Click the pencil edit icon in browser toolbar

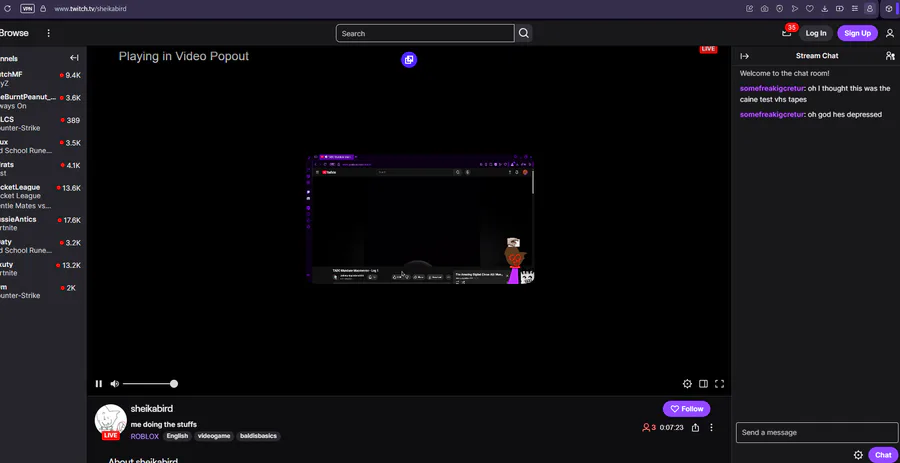[x=750, y=9]
